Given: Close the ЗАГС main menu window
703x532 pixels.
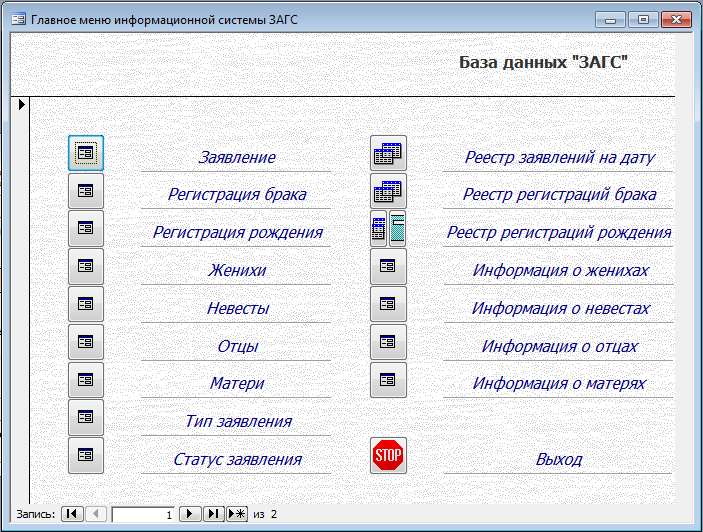Looking at the screenshot, I should coord(676,20).
